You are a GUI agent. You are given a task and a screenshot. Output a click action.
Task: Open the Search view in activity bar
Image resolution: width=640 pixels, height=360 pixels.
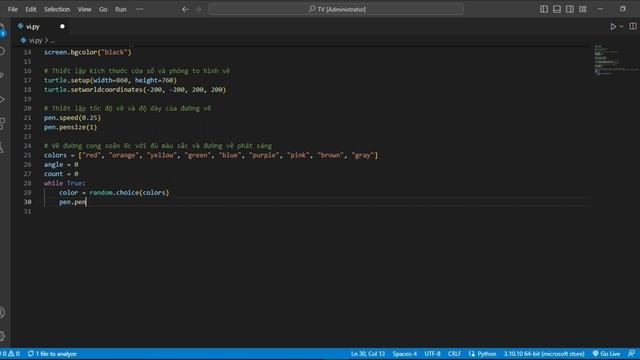(2, 51)
